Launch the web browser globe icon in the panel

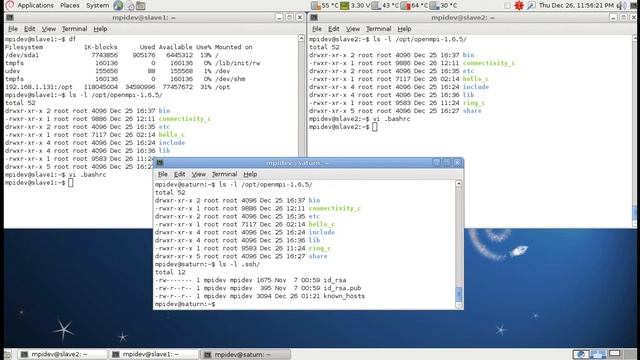click(x=118, y=5)
